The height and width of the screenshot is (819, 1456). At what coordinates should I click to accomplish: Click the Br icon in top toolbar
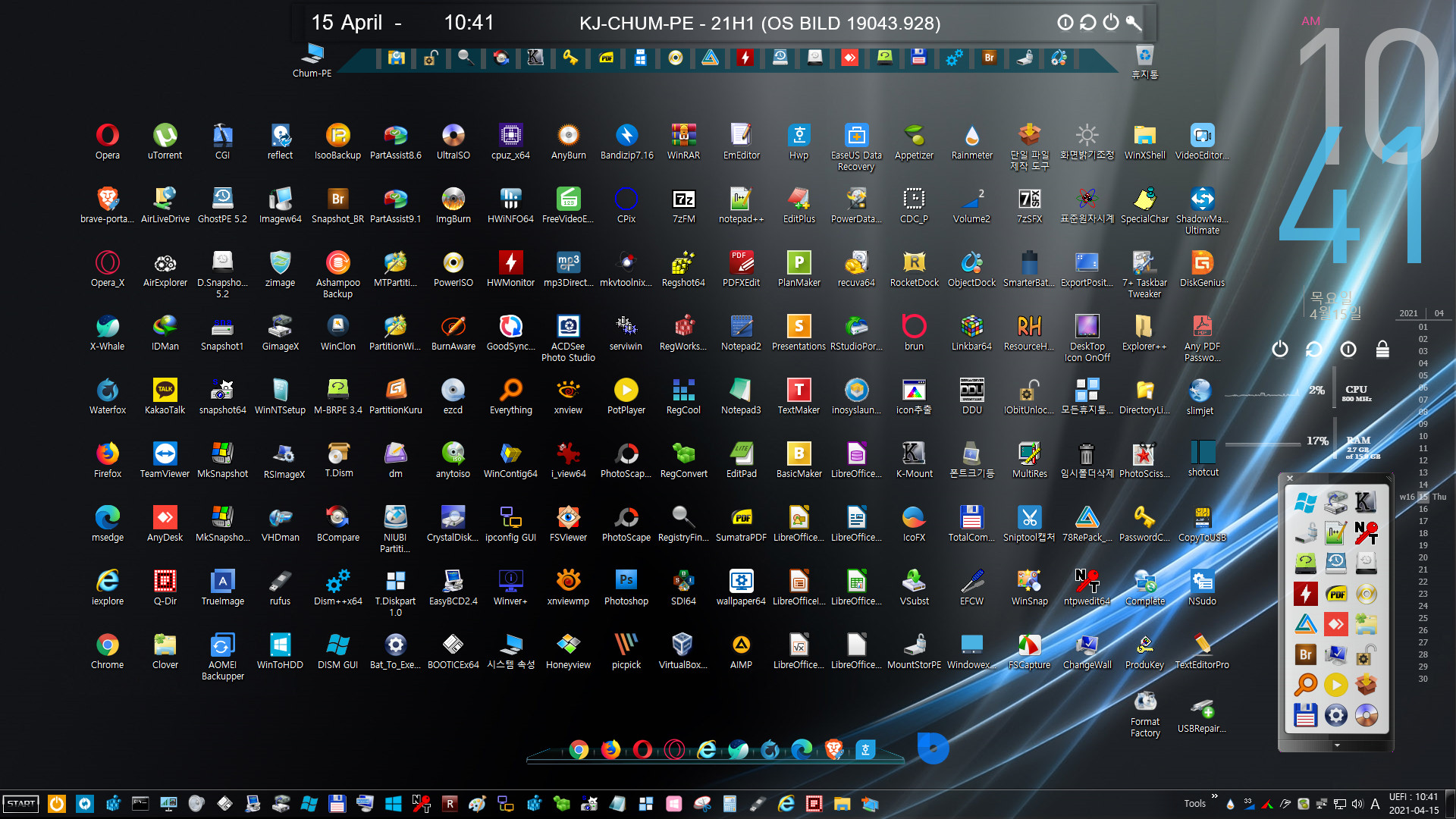[989, 58]
